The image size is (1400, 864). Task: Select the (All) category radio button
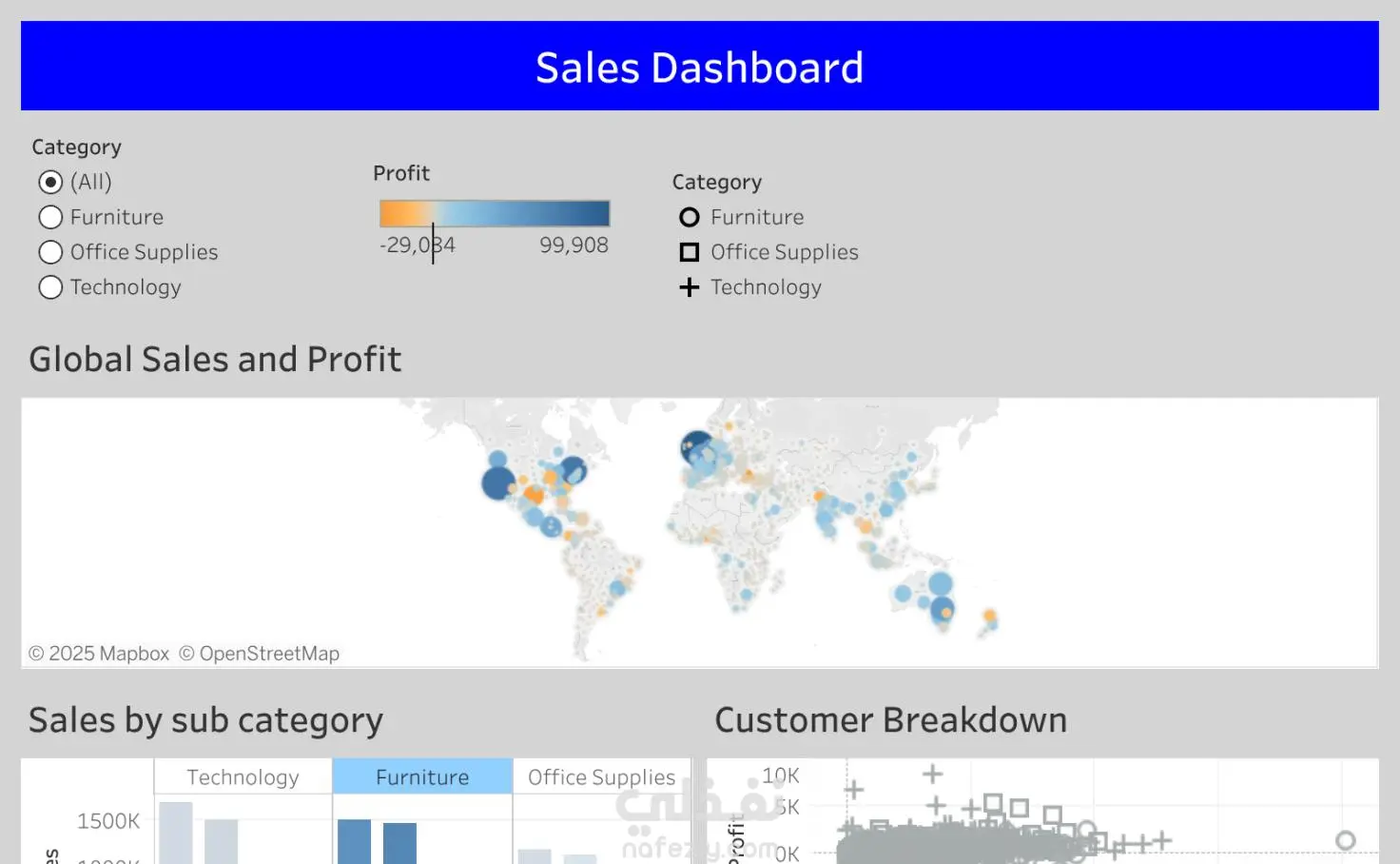pyautogui.click(x=50, y=182)
